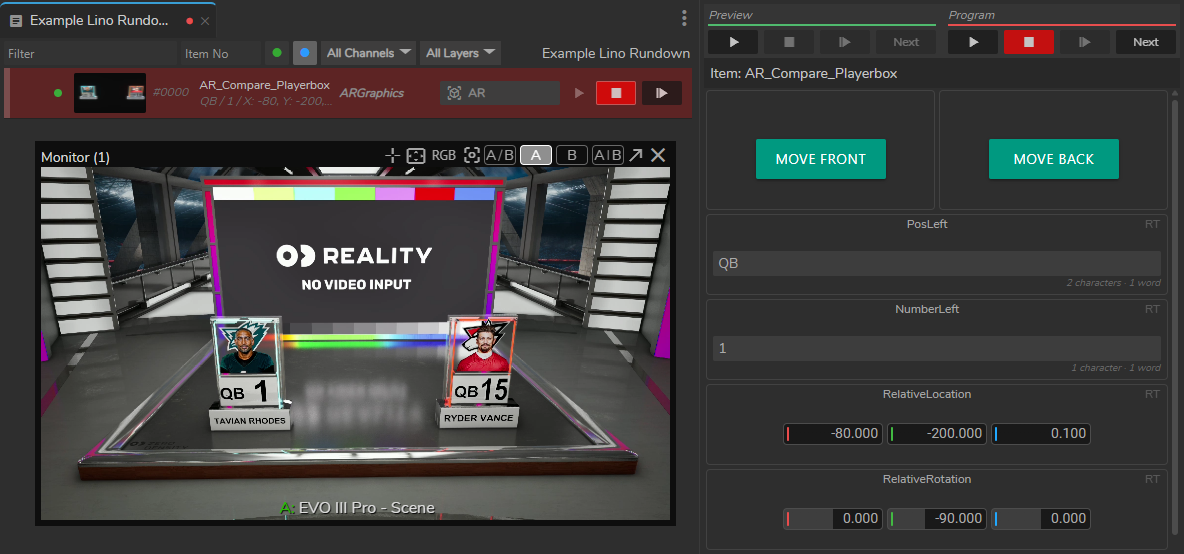Viewport: 1184px width, 554px height.
Task: Edit the PosLeft text field
Action: (936, 263)
